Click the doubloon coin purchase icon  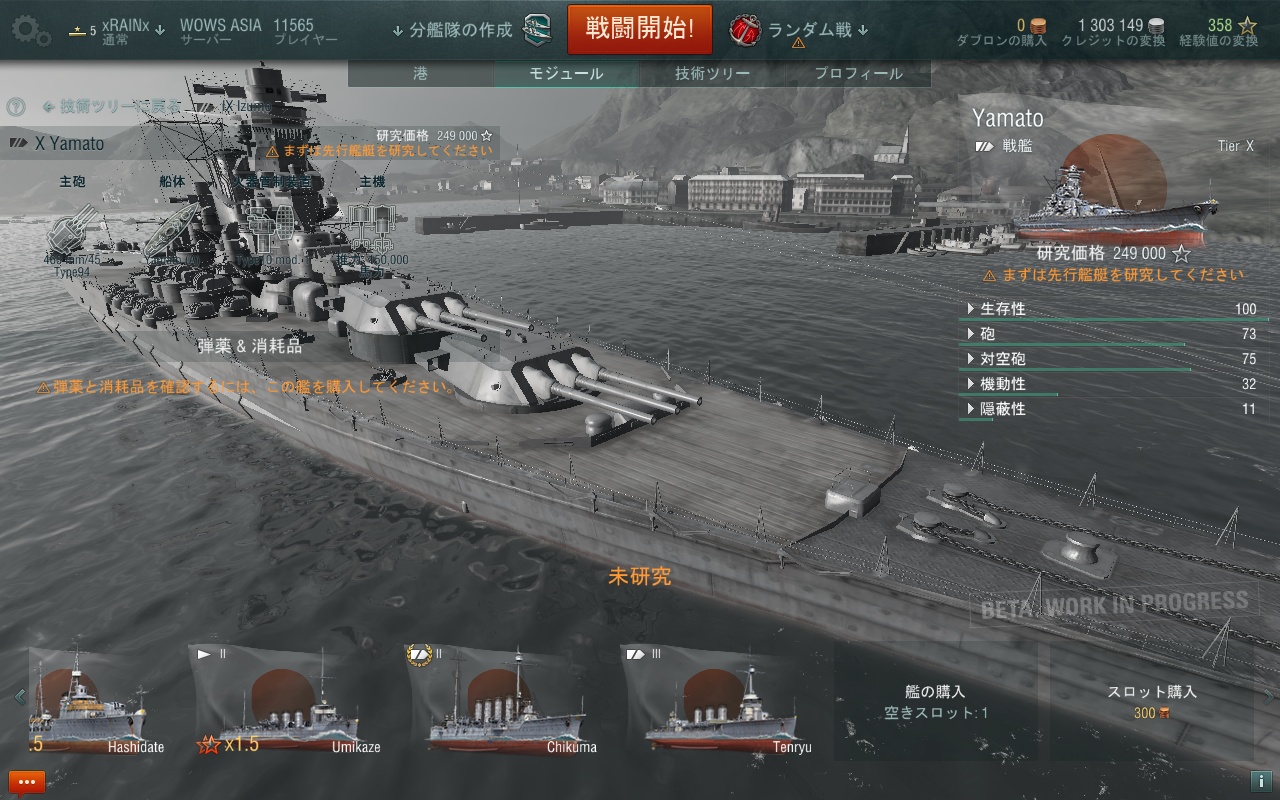[1037, 25]
